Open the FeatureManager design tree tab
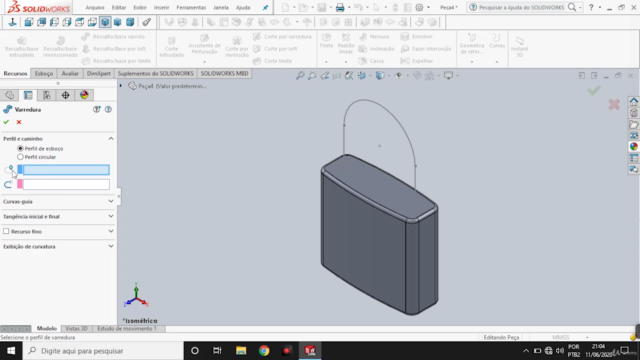Viewport: 640px width, 360px height. [x=10, y=95]
